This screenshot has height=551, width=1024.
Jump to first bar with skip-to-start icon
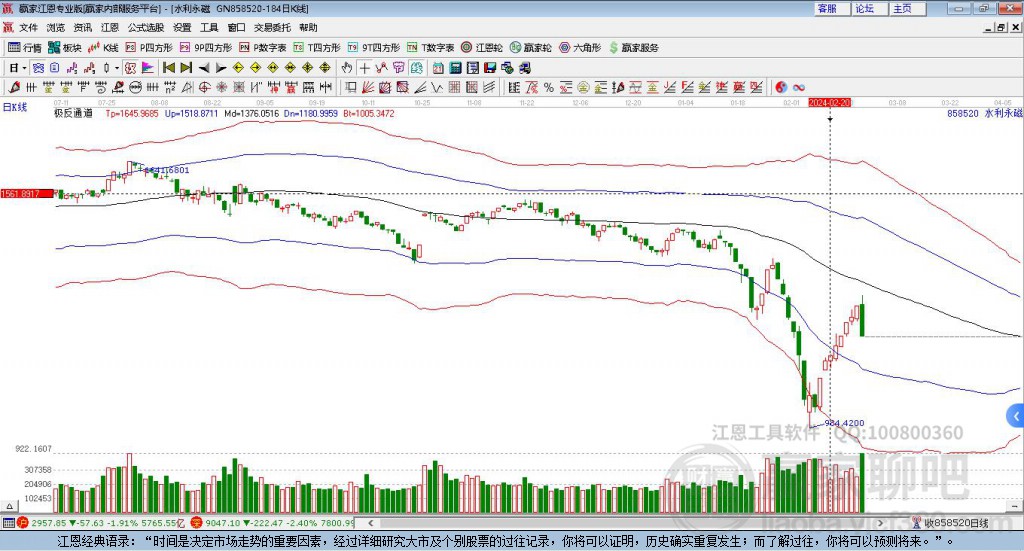point(168,68)
